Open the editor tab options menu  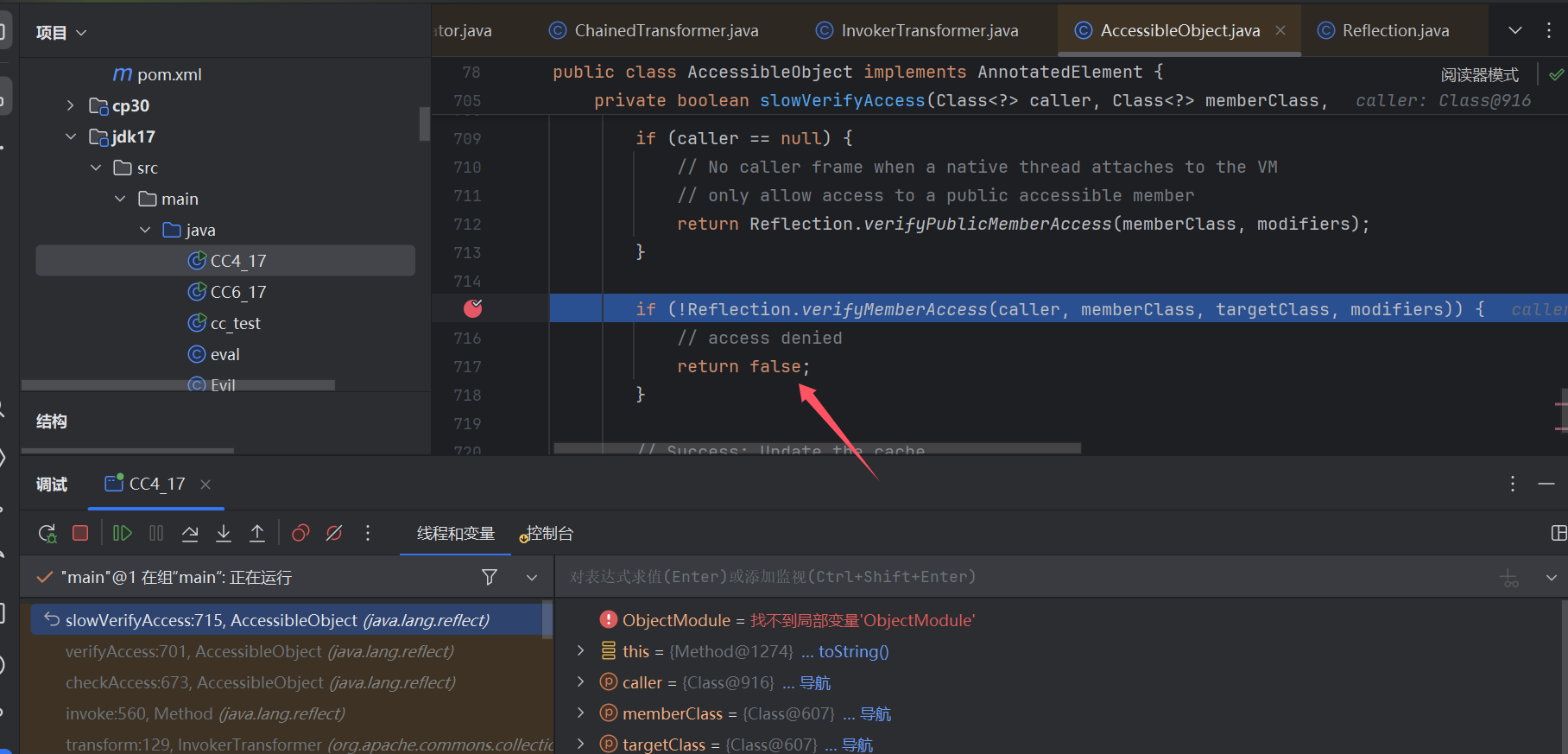[x=1549, y=31]
